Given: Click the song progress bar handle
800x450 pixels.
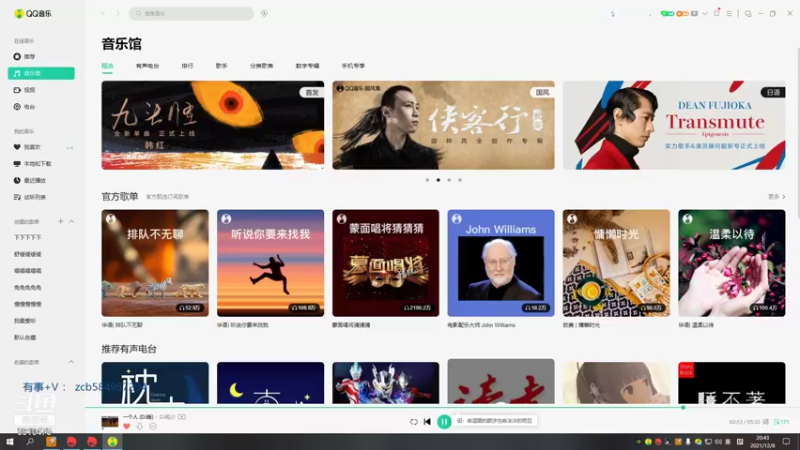Looking at the screenshot, I should pos(683,407).
